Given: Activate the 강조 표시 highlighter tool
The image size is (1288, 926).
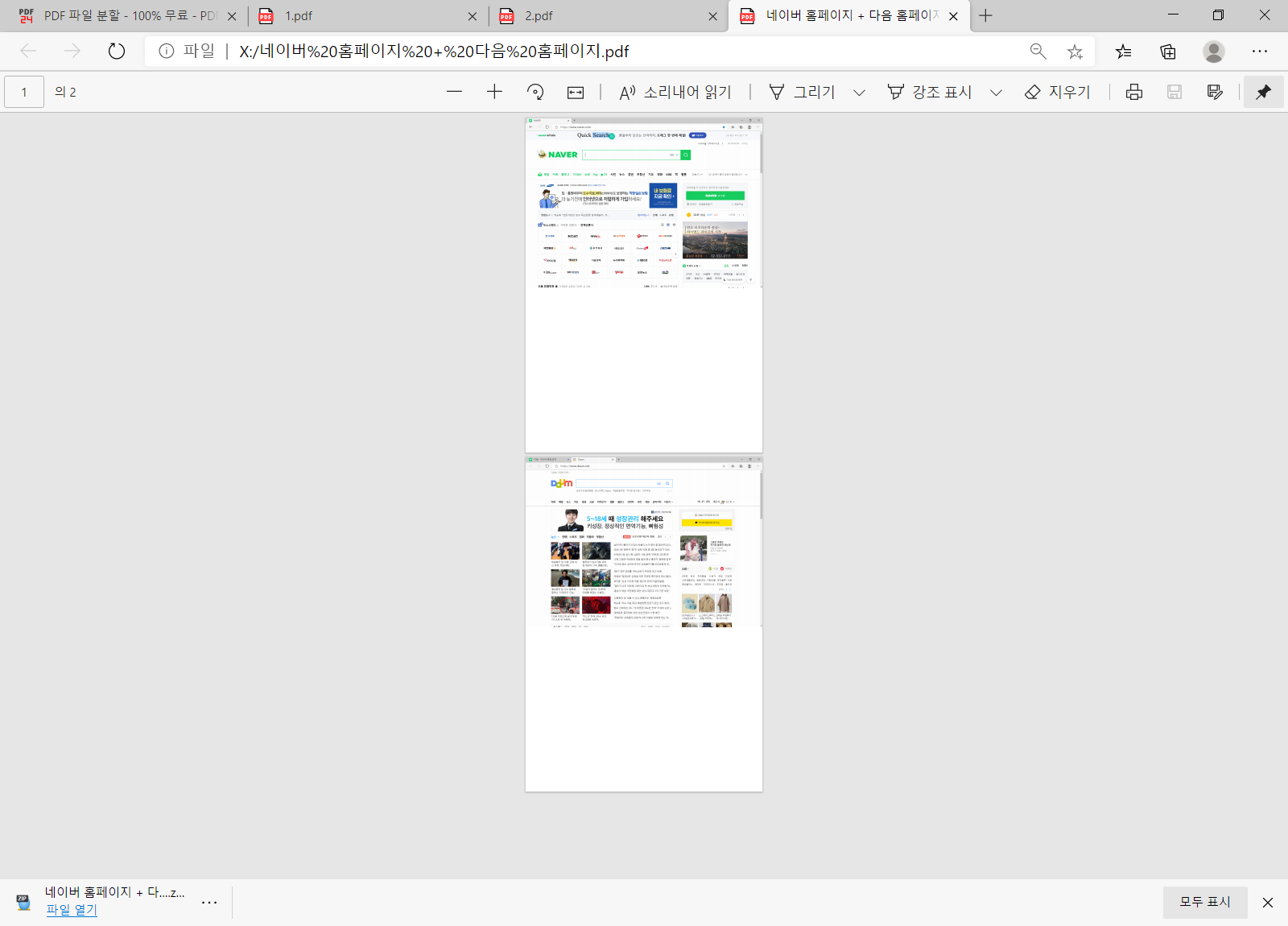Looking at the screenshot, I should pos(934,91).
